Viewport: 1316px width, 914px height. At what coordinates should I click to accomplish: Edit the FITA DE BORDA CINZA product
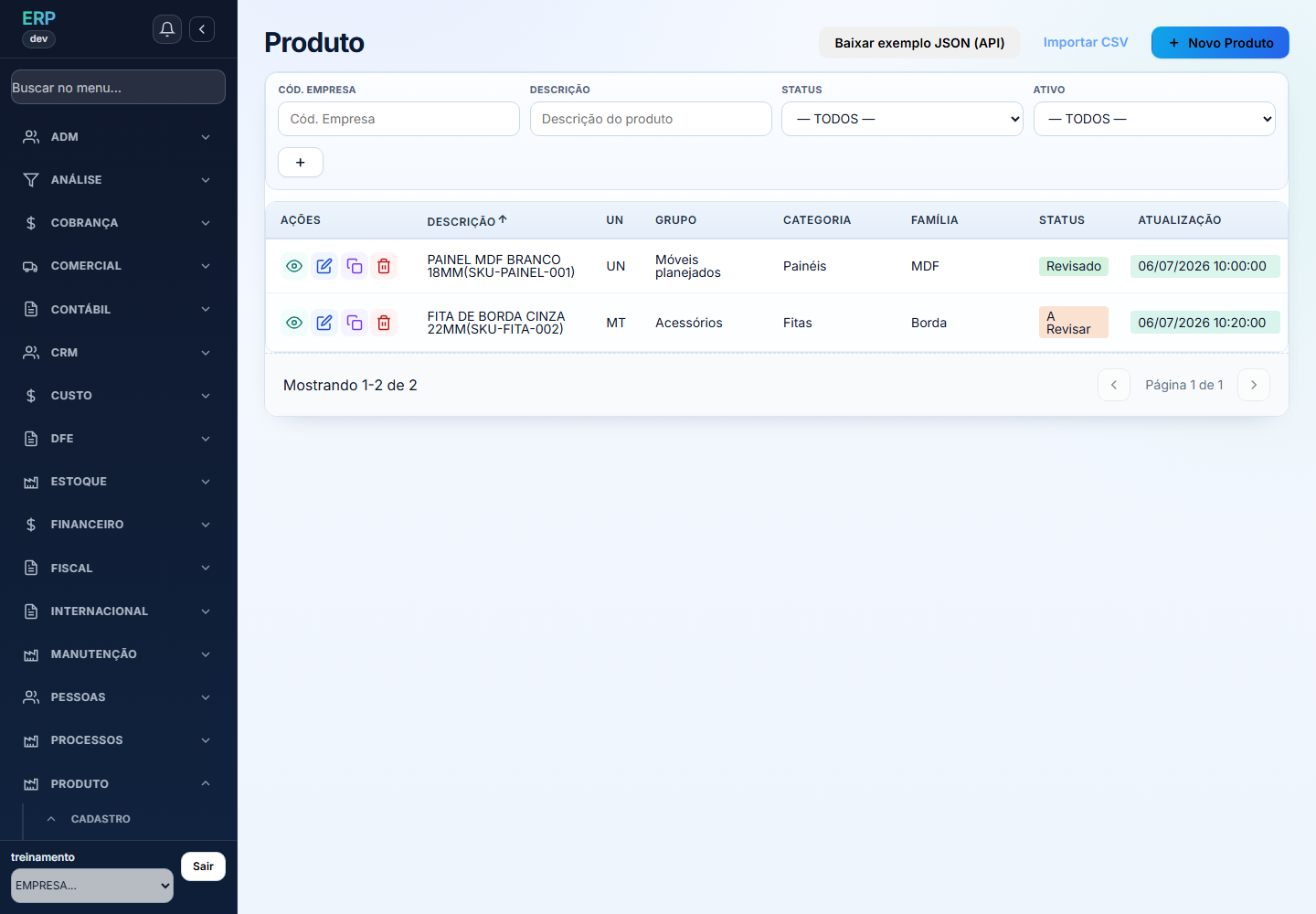pos(324,323)
